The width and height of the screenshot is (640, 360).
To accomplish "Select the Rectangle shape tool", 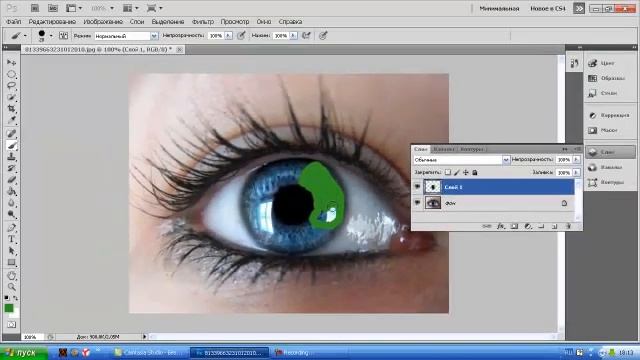I will [11, 262].
